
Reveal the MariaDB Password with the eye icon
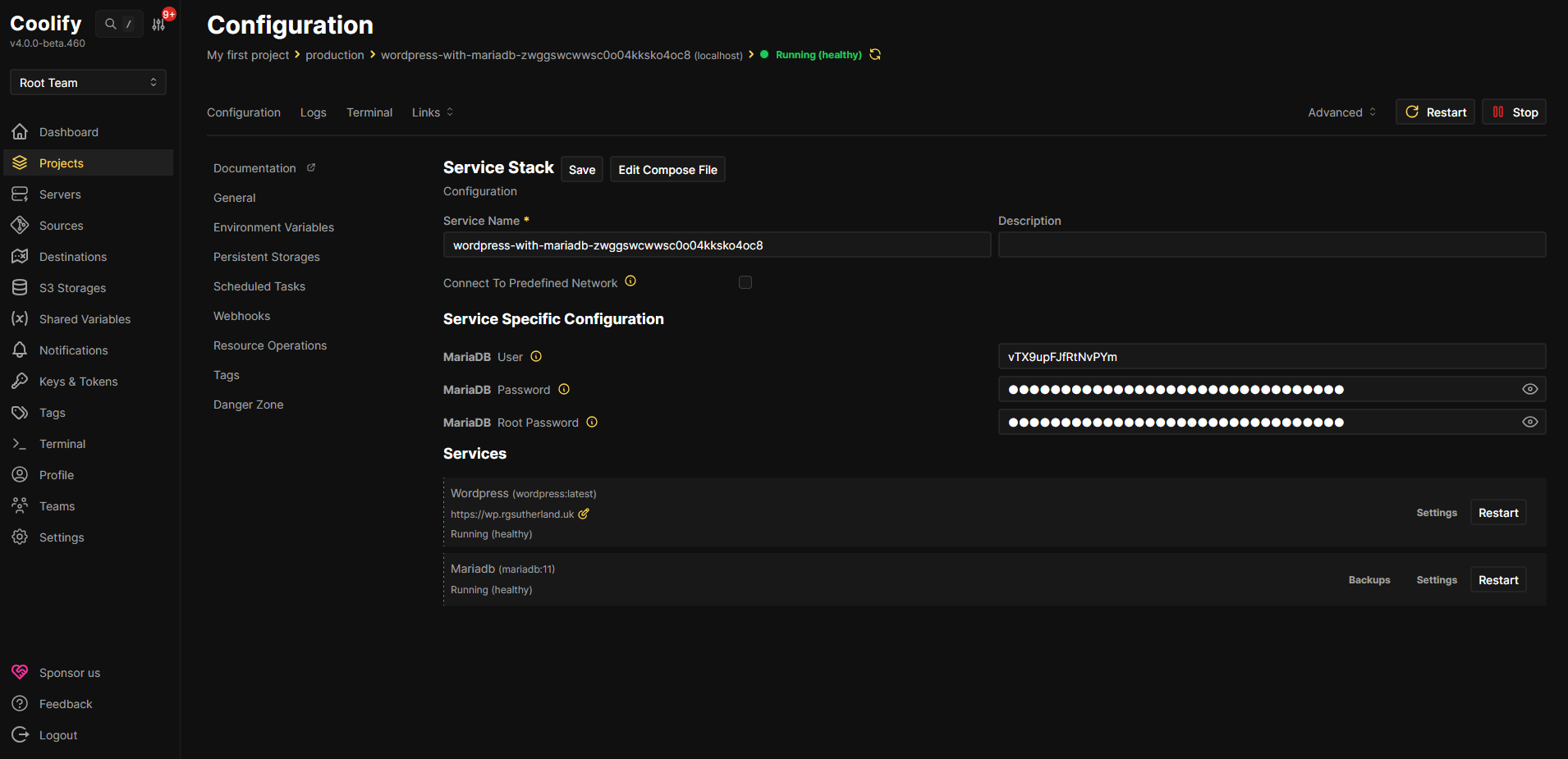pos(1530,389)
